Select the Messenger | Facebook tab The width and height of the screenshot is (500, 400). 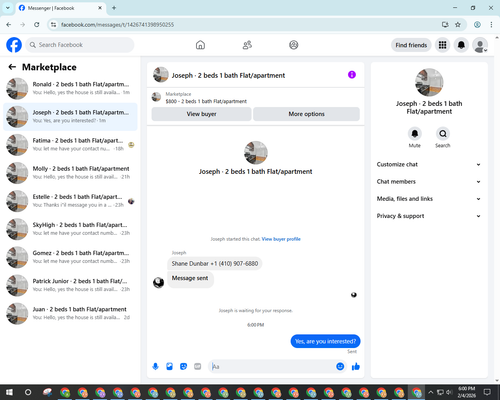click(x=61, y=8)
